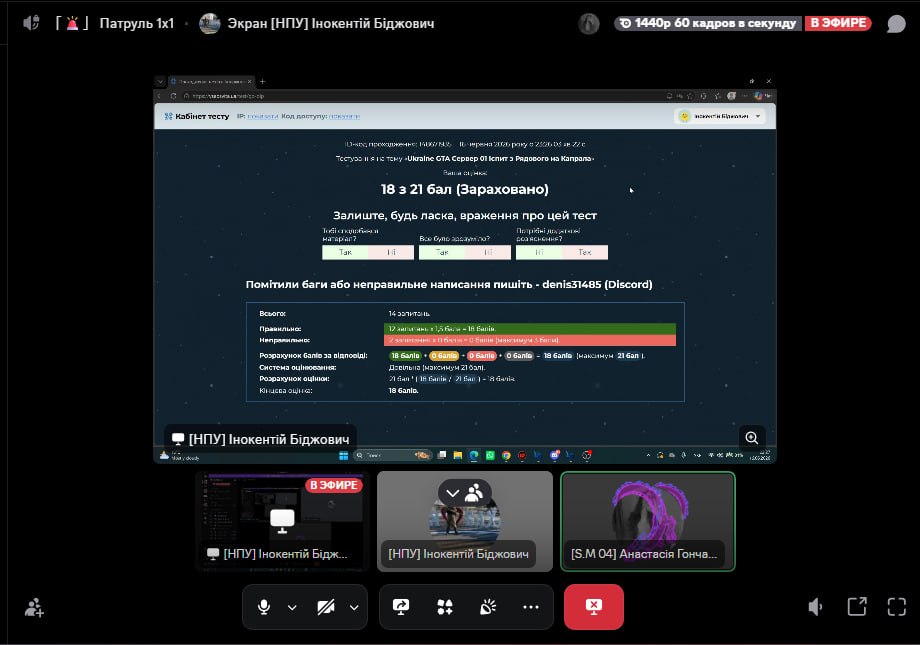The height and width of the screenshot is (645, 920).
Task: Click the 1440p 60 fps stream quality badge
Action: click(708, 23)
